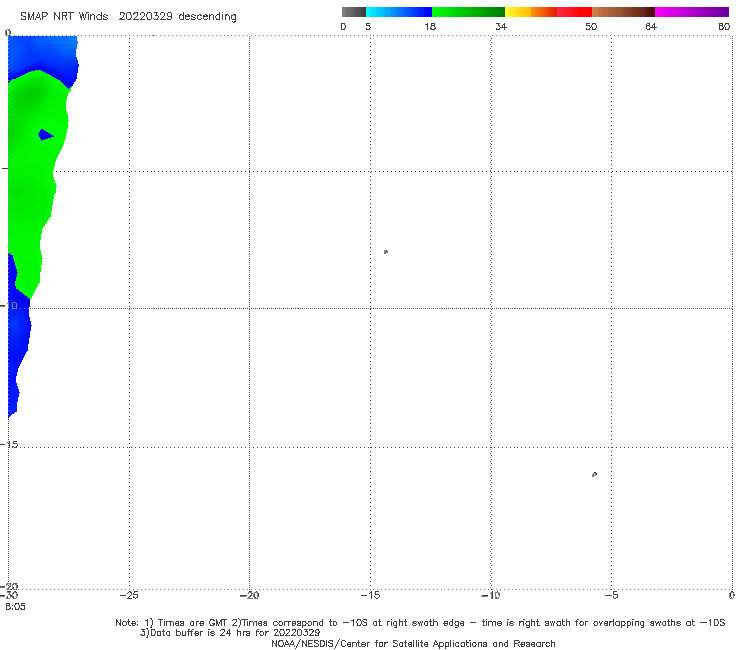Click the color scale label '18'
Screen dimensions: 740x650
430,27
